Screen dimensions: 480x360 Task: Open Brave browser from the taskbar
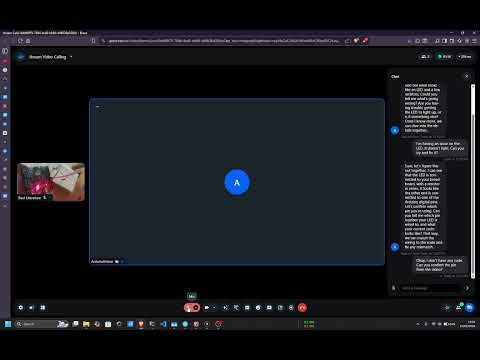pos(141,324)
